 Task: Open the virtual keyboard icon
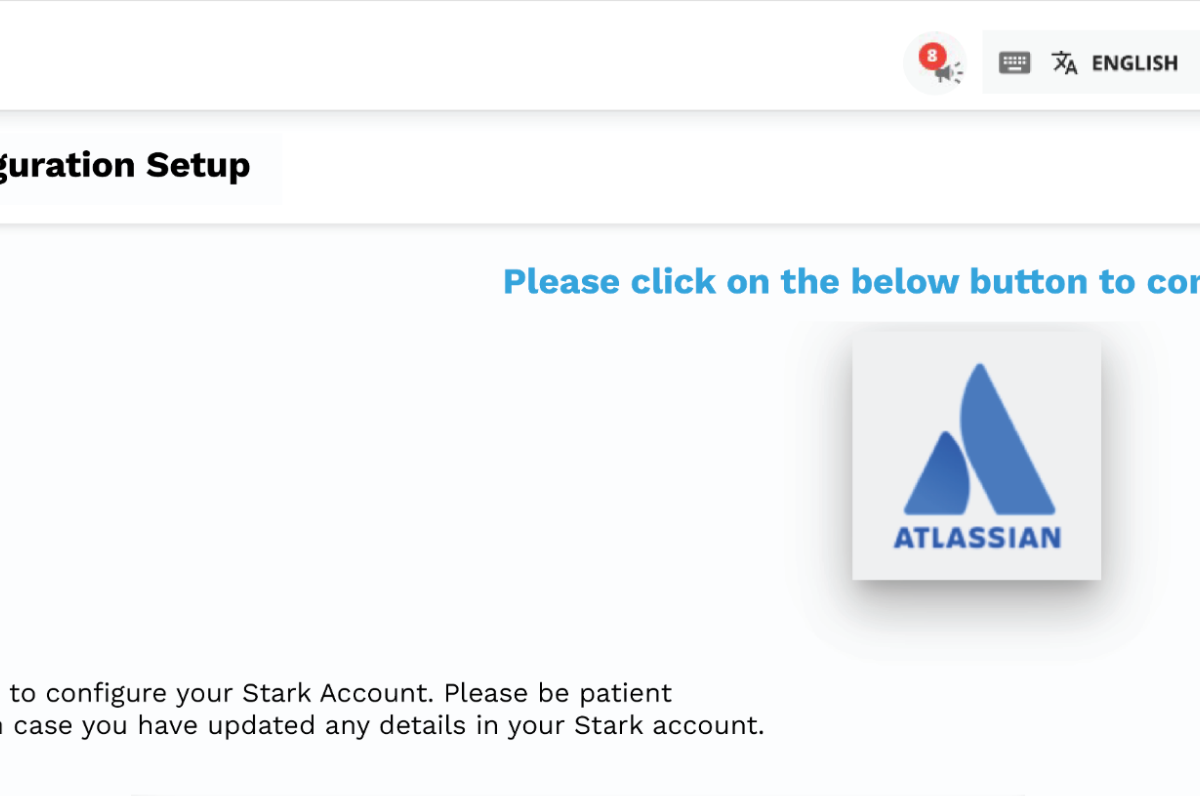tap(1014, 63)
